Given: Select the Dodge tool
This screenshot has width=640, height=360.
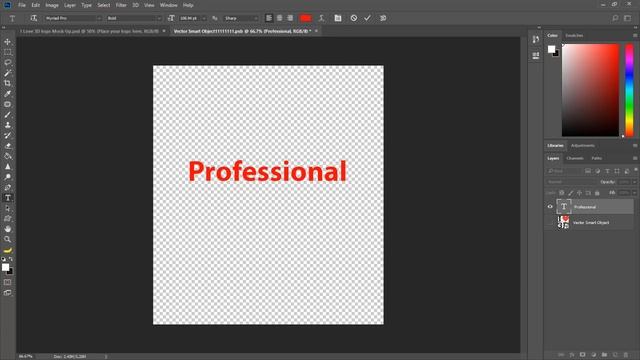Looking at the screenshot, I should coord(7,177).
